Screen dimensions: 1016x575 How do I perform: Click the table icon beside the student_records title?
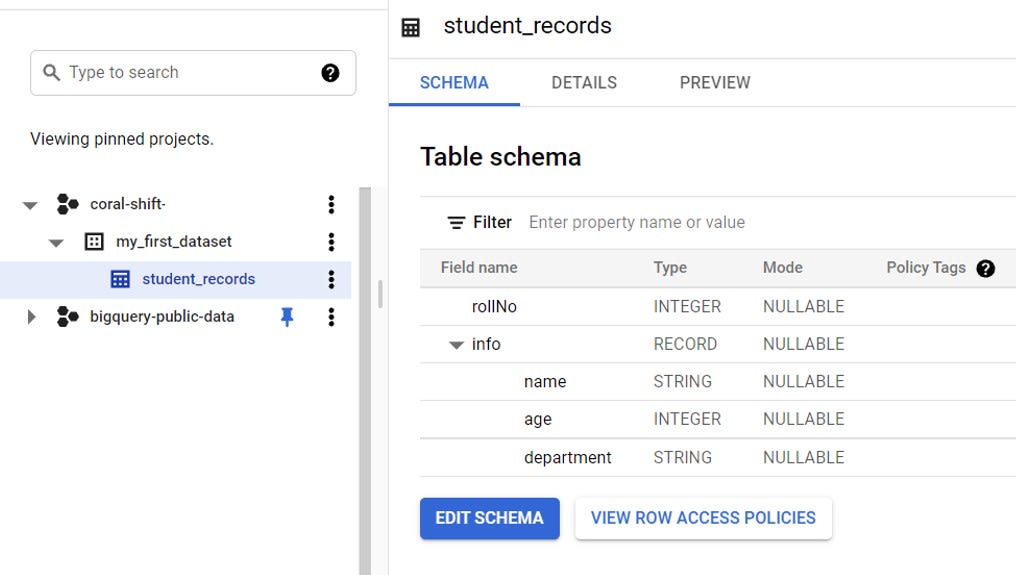pos(411,28)
